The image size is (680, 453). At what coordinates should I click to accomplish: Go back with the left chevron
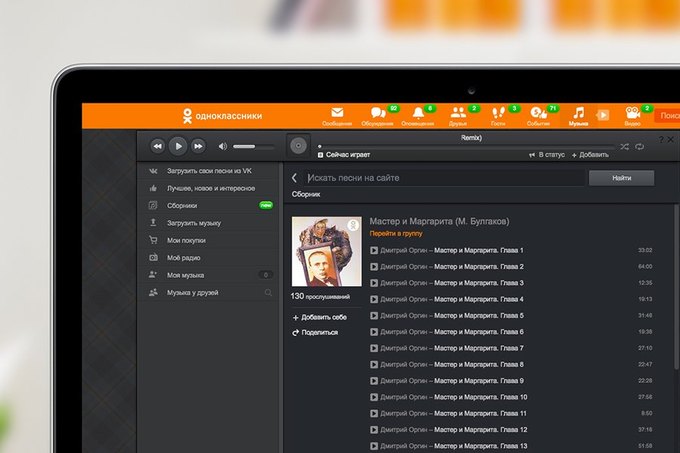click(294, 178)
